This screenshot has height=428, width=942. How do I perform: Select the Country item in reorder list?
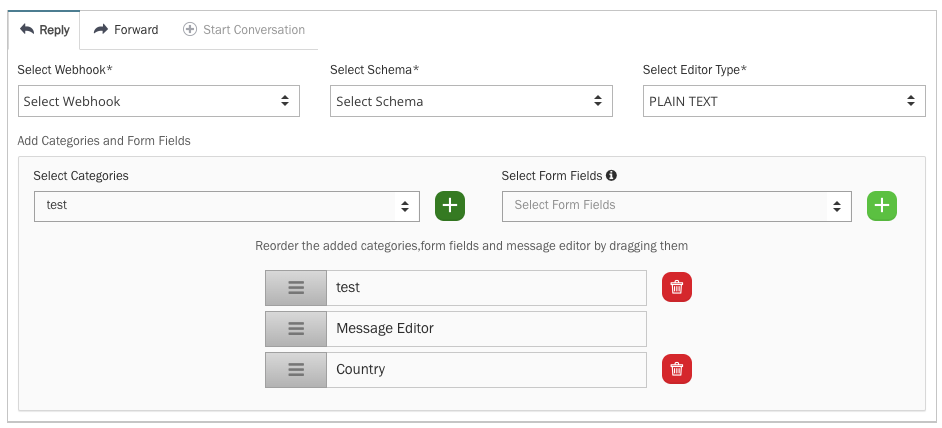486,369
